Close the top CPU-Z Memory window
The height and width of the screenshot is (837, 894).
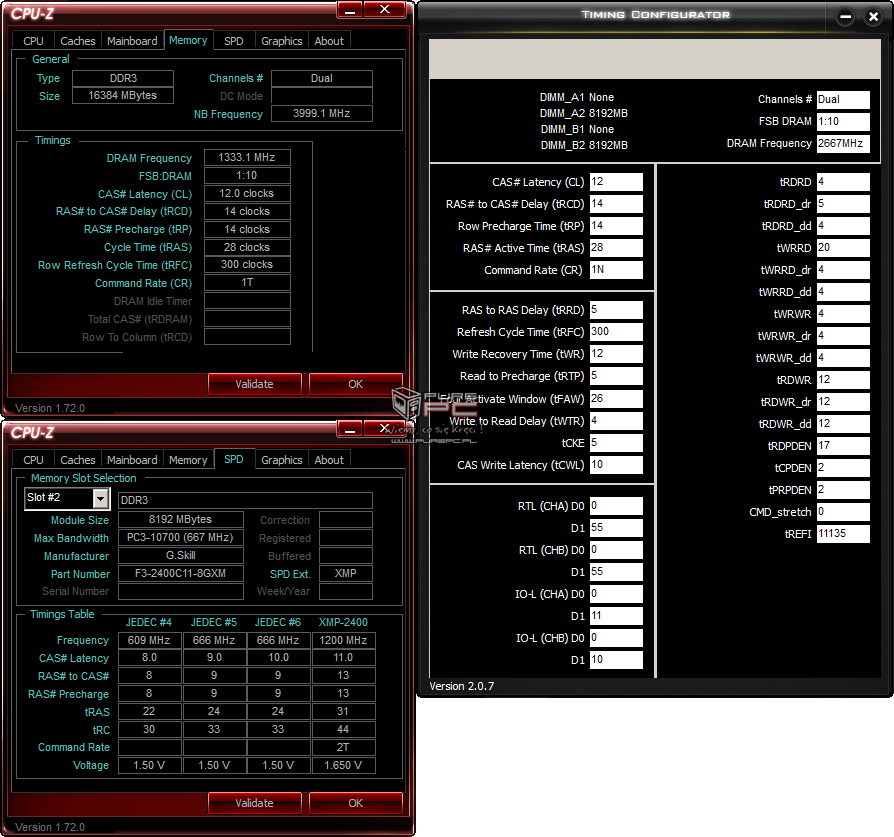coord(384,10)
